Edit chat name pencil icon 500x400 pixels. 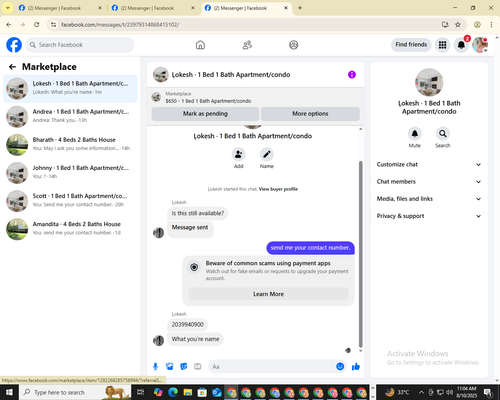click(x=267, y=154)
